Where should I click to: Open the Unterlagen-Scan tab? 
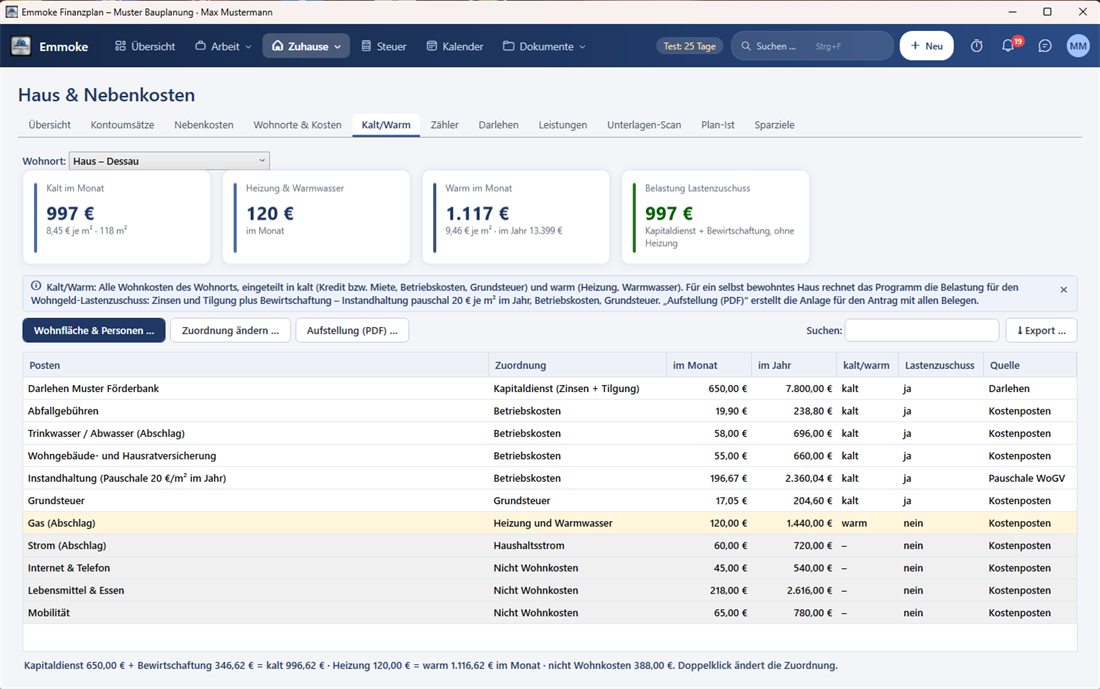coord(644,125)
